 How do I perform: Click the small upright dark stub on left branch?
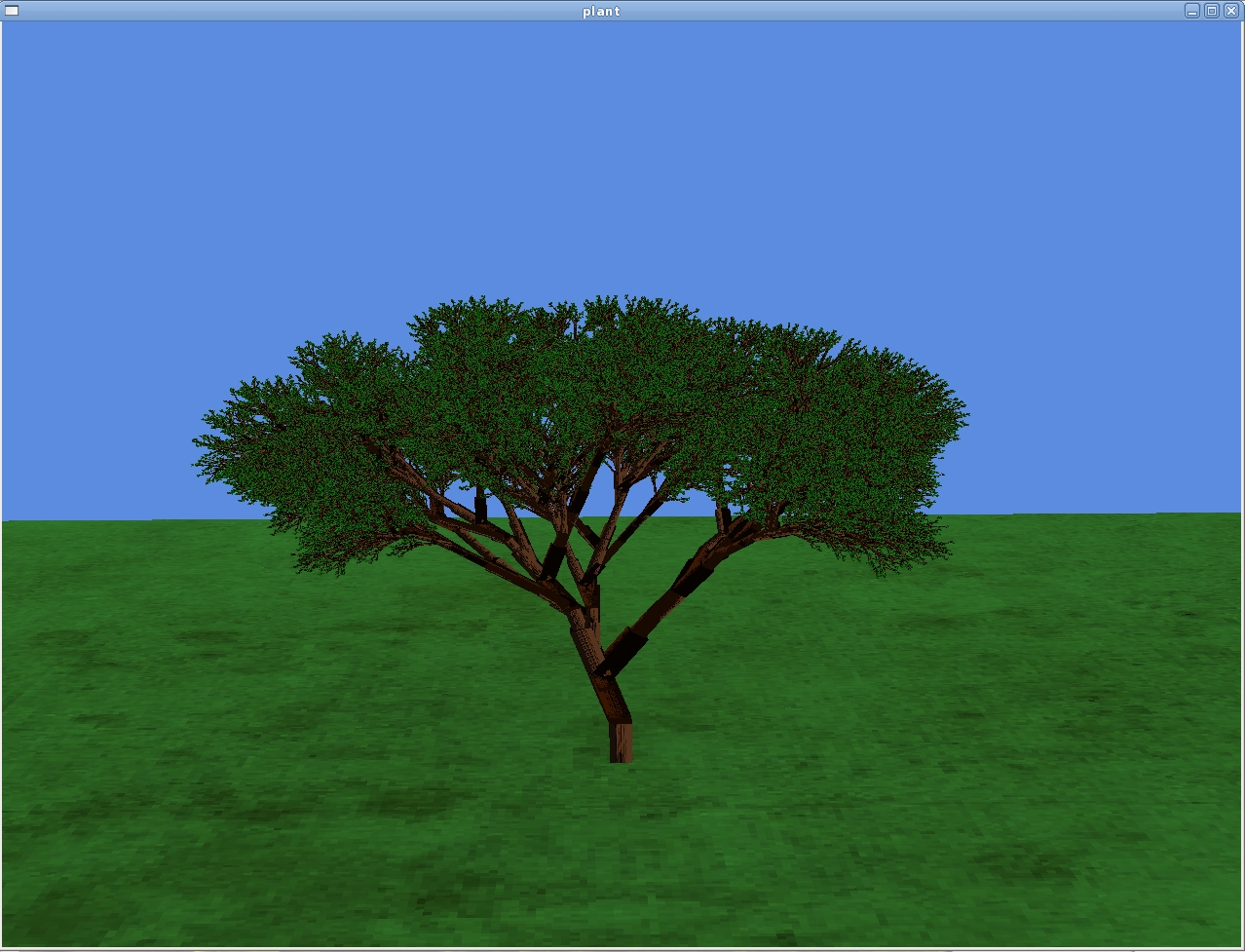pyautogui.click(x=480, y=508)
